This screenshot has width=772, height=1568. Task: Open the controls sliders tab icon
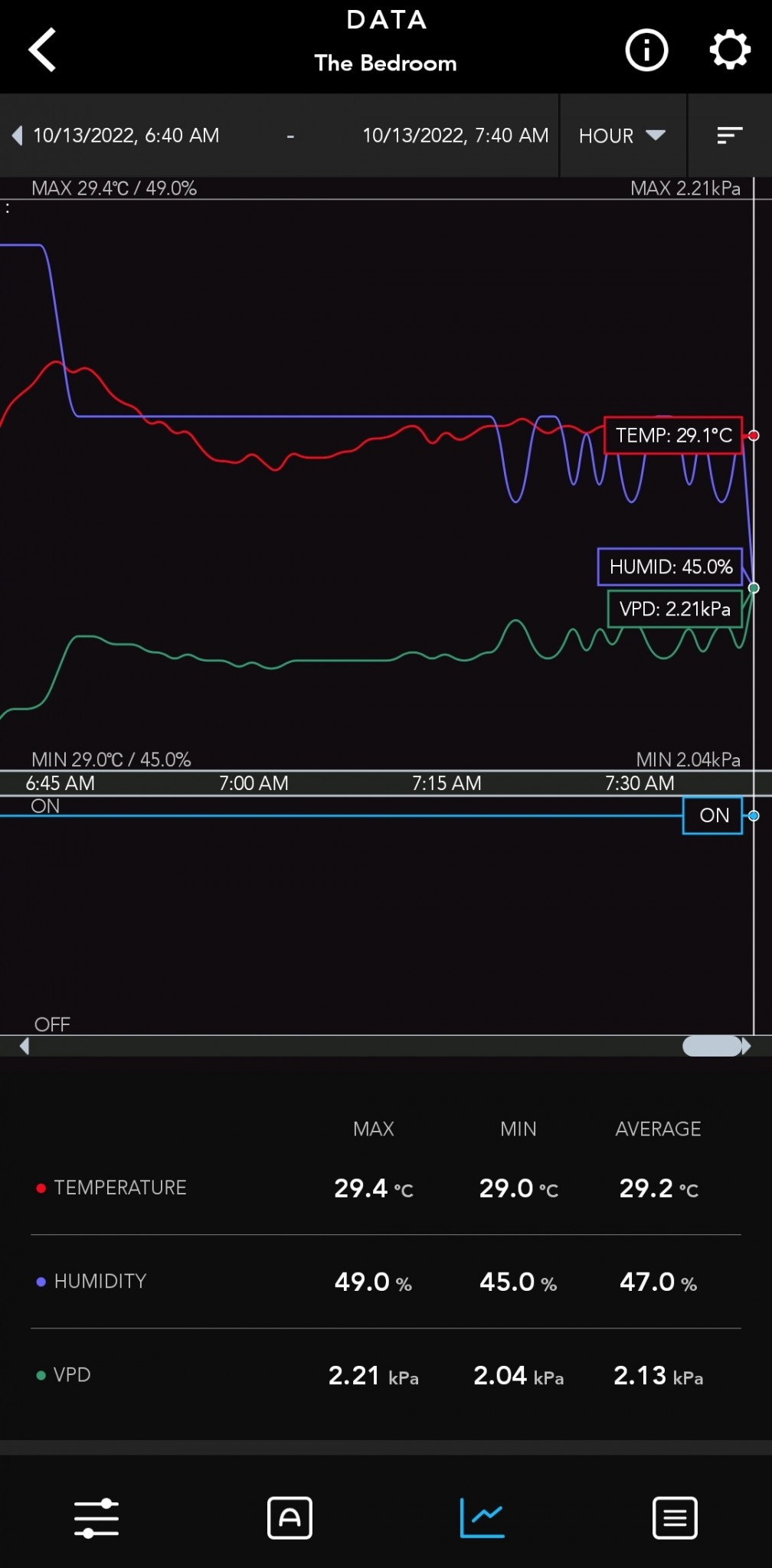96,1517
